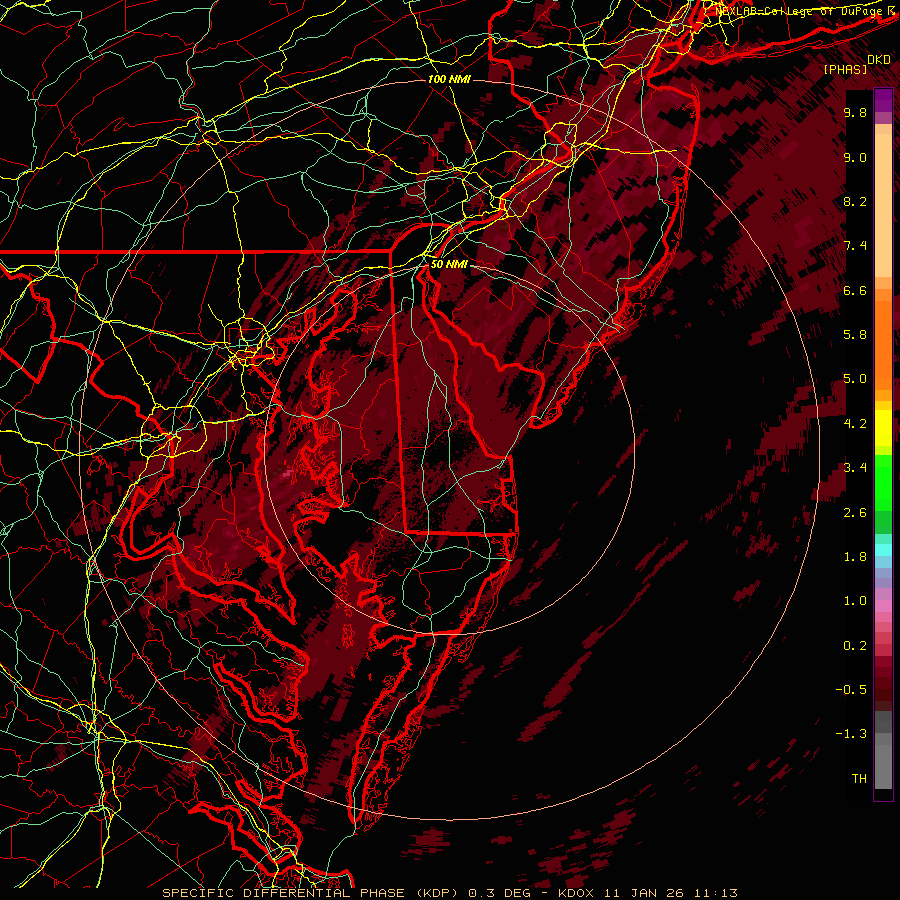Image resolution: width=900 pixels, height=900 pixels.
Task: Click the 9.0 value on color scale
Action: [x=855, y=158]
